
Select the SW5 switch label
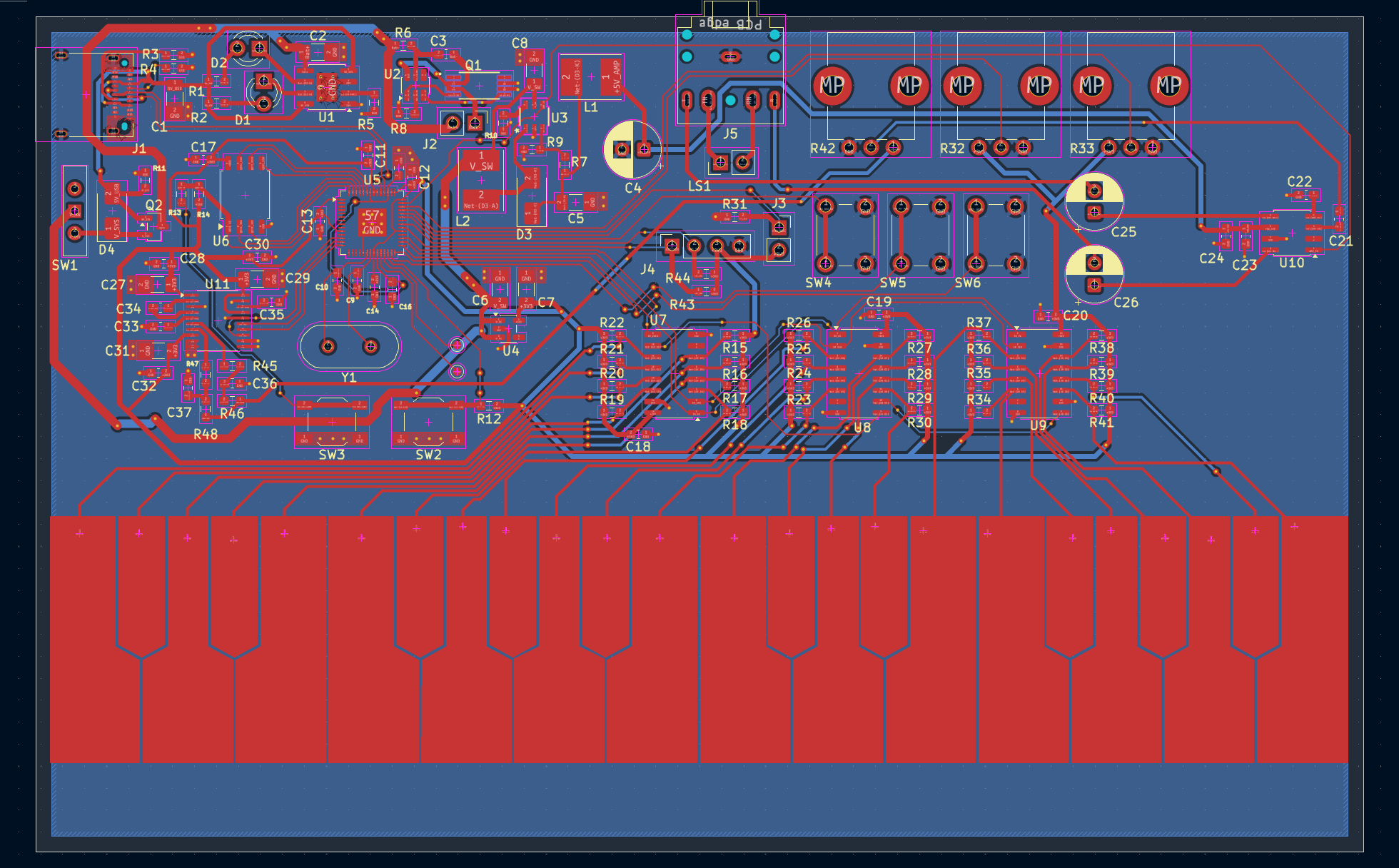point(892,283)
